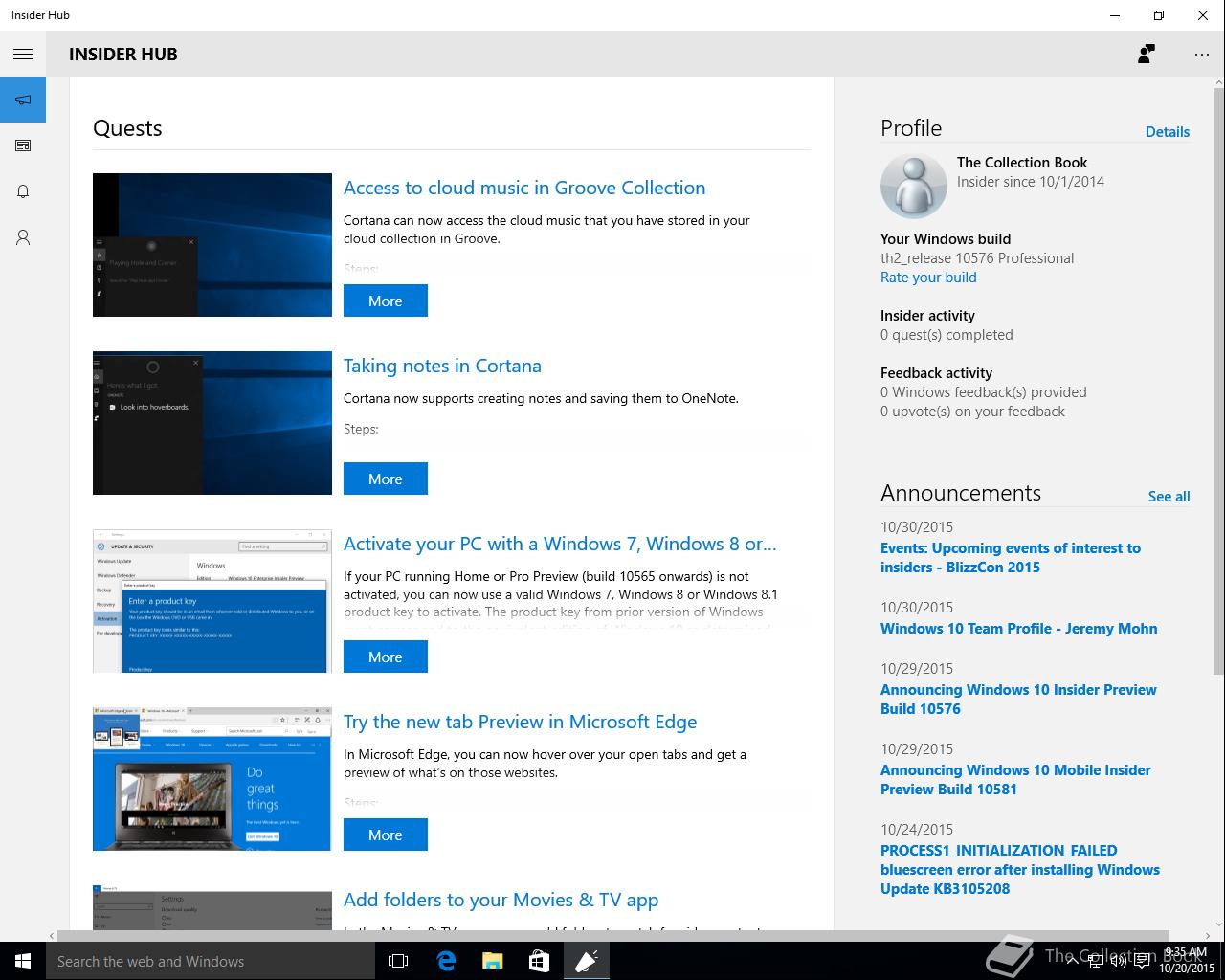The height and width of the screenshot is (980, 1225).
Task: Click More for new tab Preview quest
Action: 386,835
